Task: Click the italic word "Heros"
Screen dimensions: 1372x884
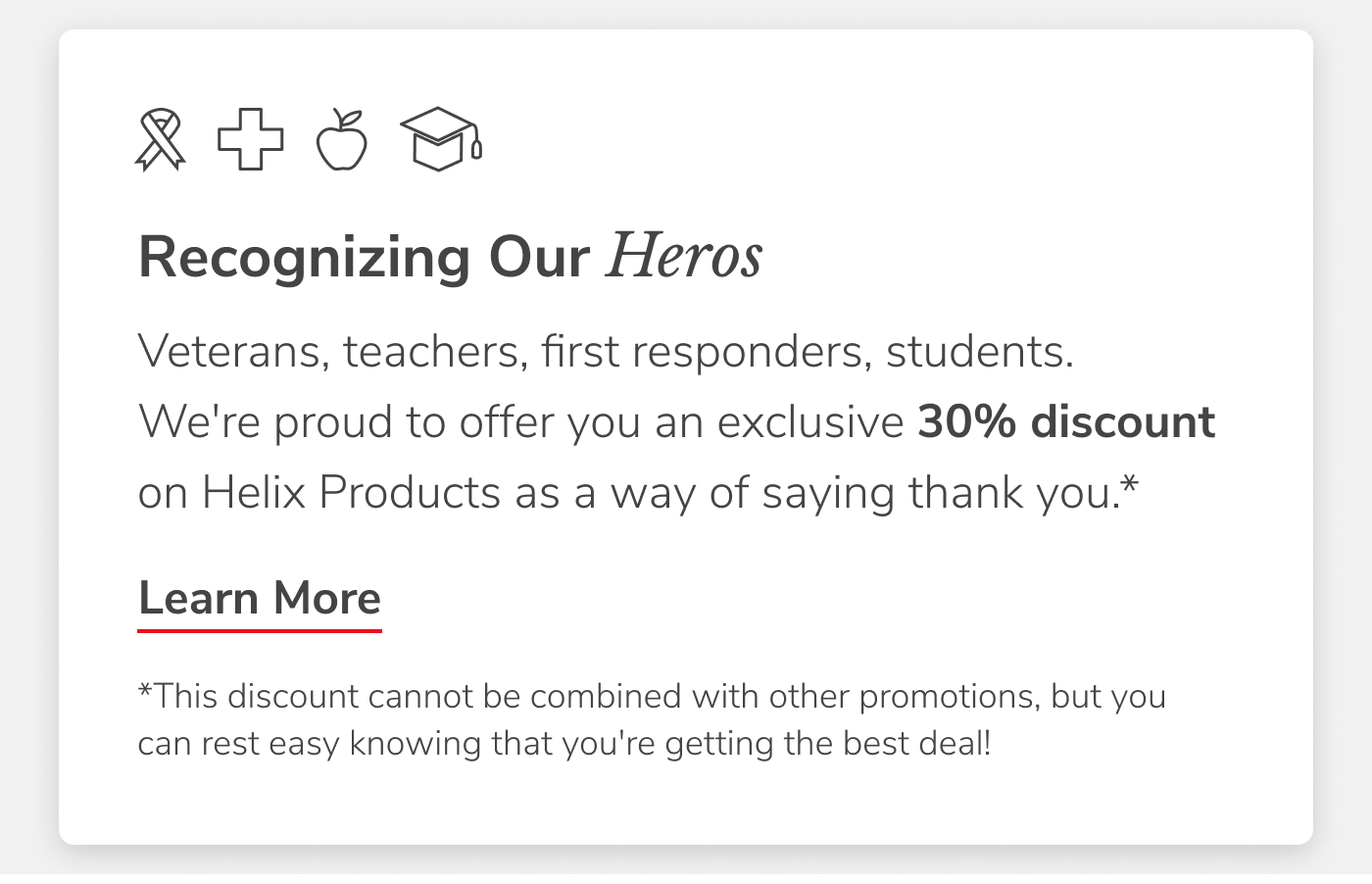Action: click(x=684, y=257)
